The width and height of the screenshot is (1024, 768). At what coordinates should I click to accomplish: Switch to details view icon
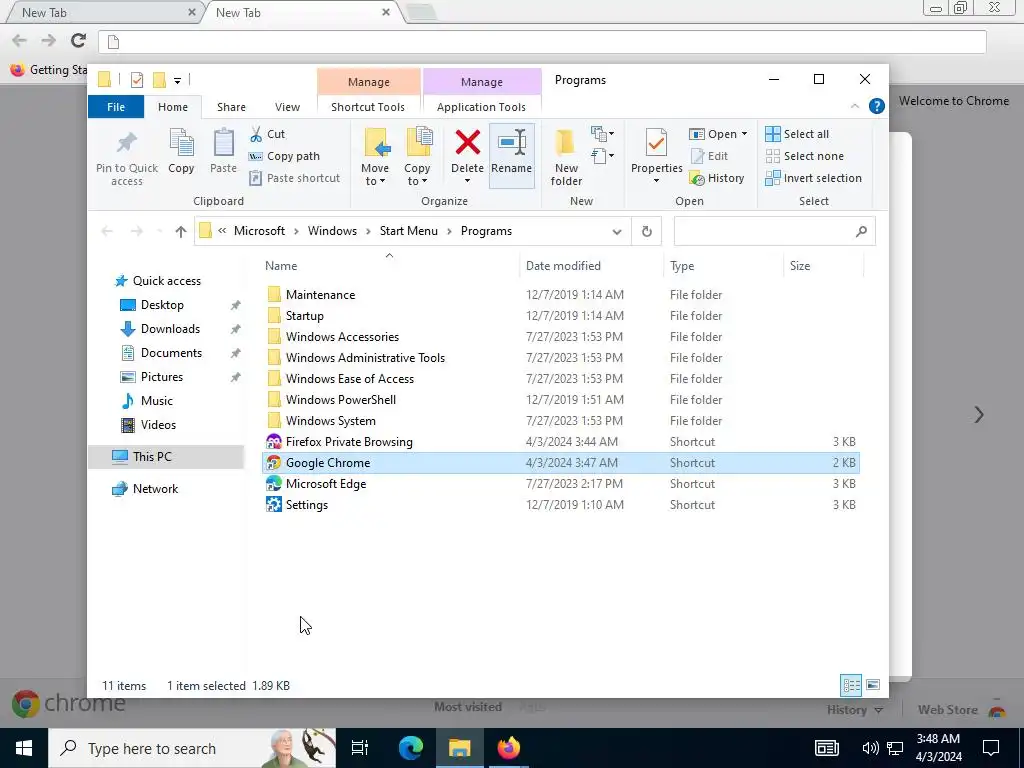click(x=851, y=685)
